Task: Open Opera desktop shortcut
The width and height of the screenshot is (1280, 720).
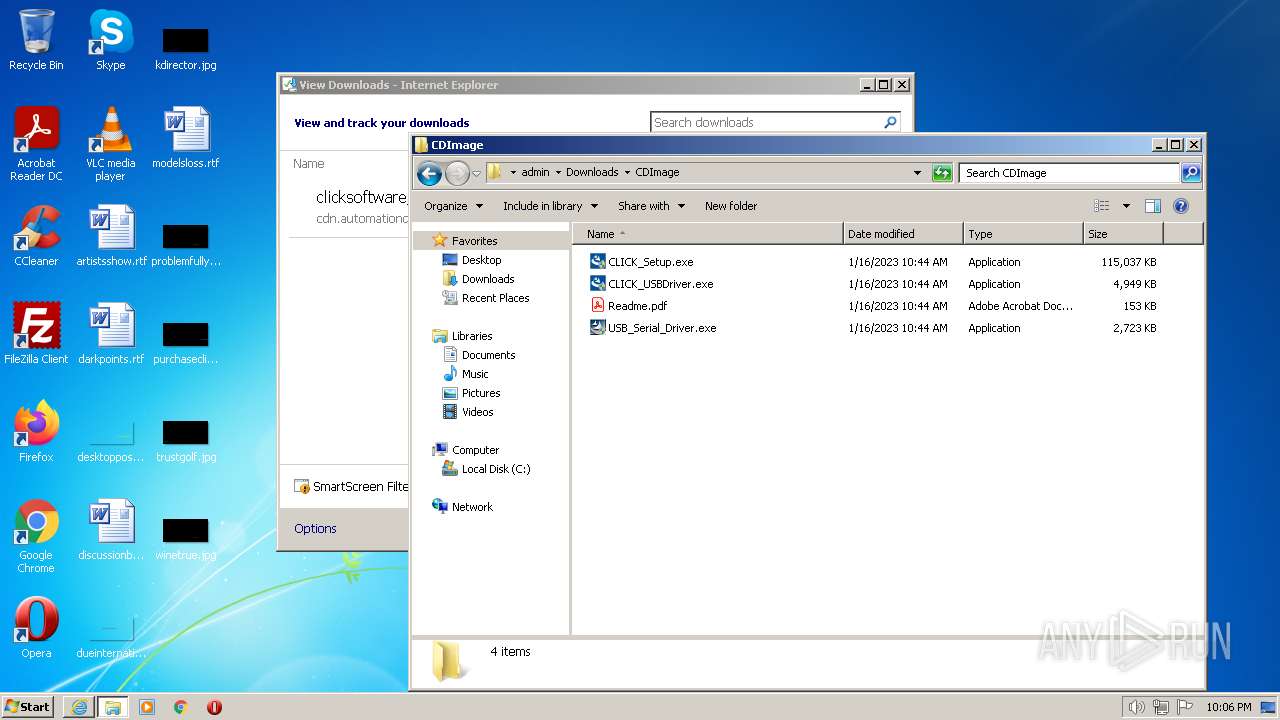Action: [36, 628]
